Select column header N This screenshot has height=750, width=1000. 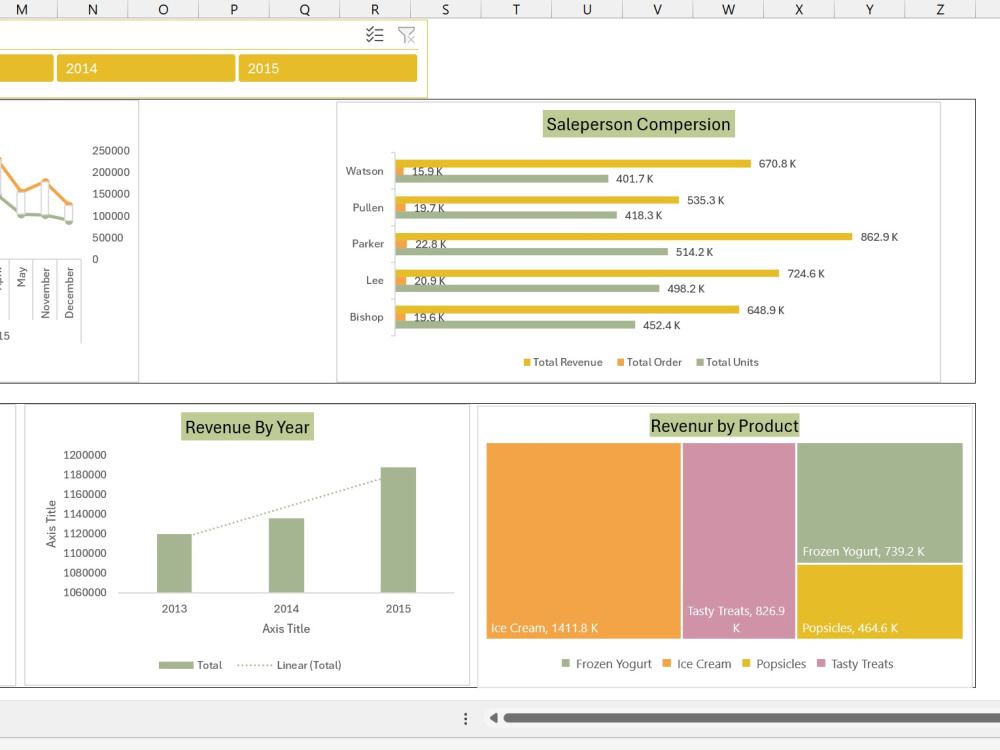point(92,9)
